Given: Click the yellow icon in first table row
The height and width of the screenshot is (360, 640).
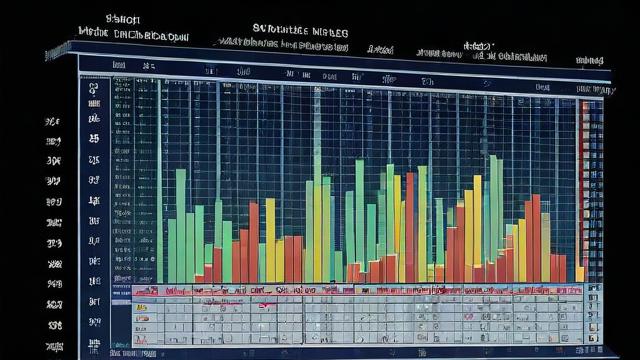Looking at the screenshot, I should (x=142, y=307).
